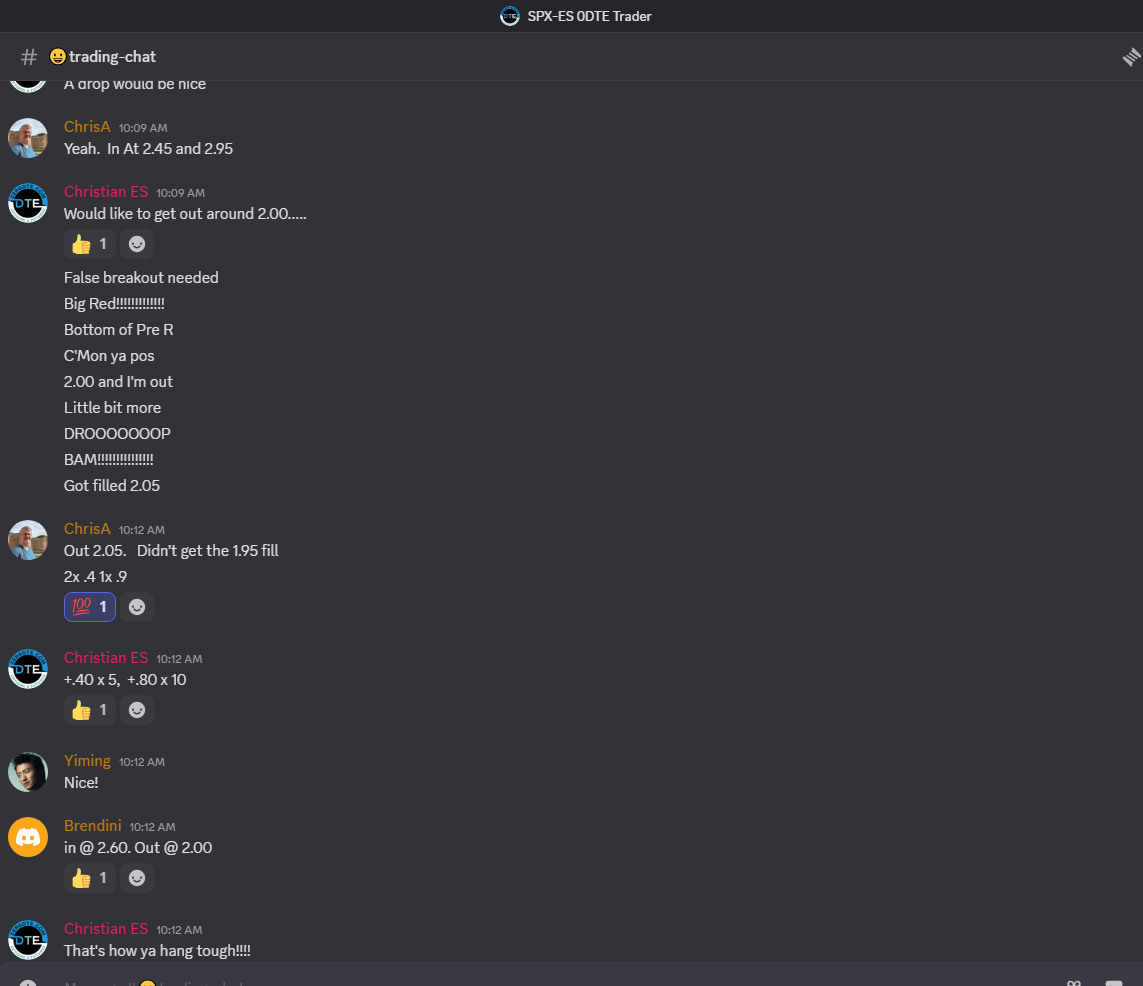Add reaction beside the 100 emoji

coord(137,607)
